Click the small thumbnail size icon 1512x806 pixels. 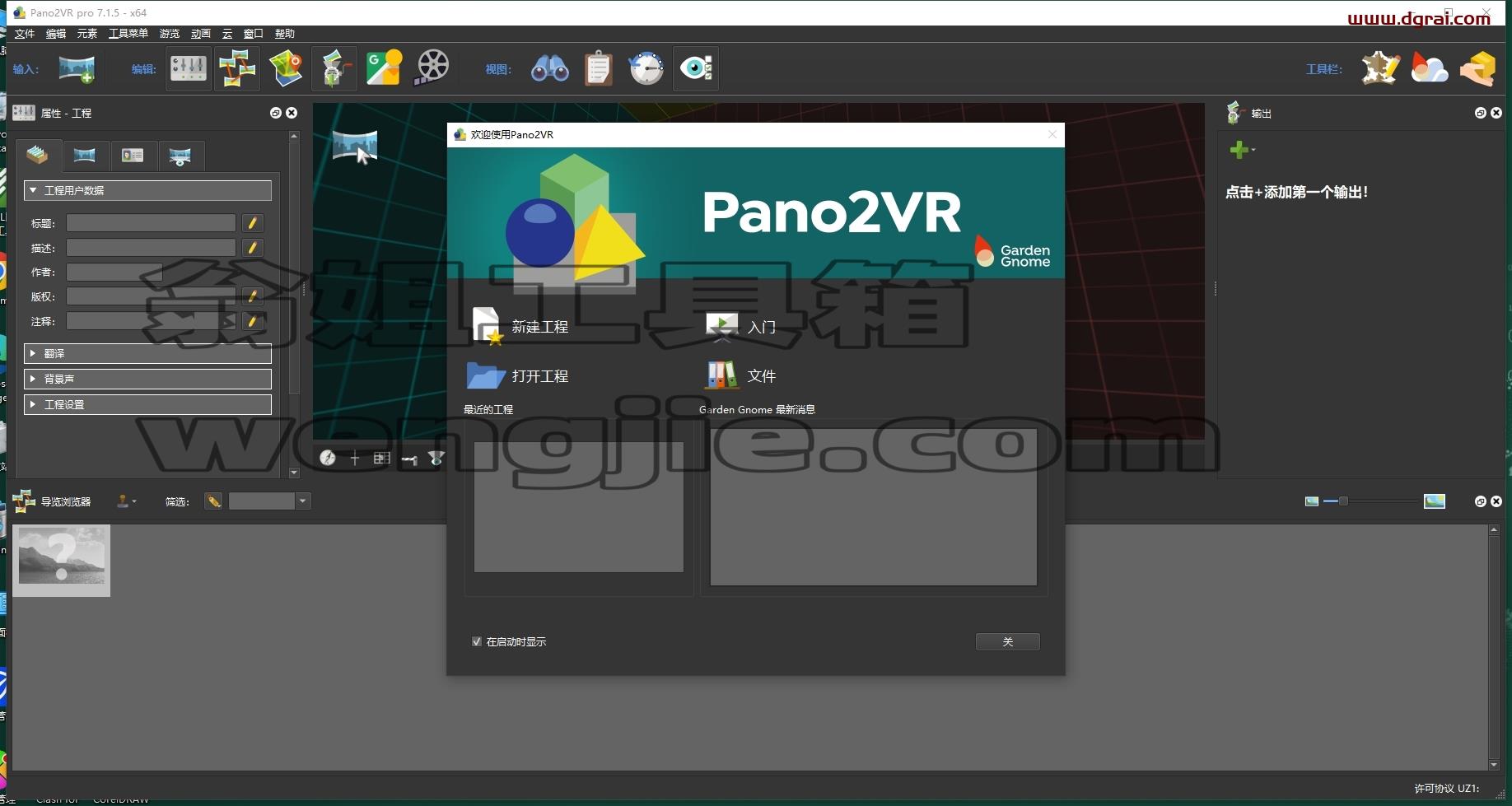1312,501
